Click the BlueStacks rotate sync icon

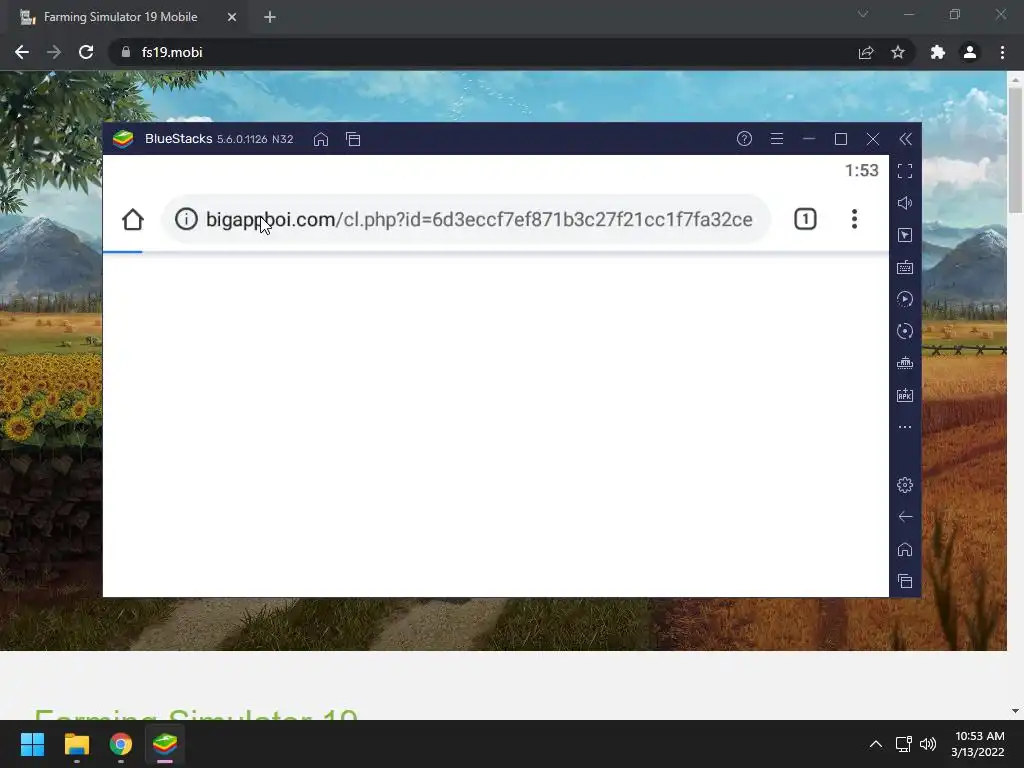point(904,331)
